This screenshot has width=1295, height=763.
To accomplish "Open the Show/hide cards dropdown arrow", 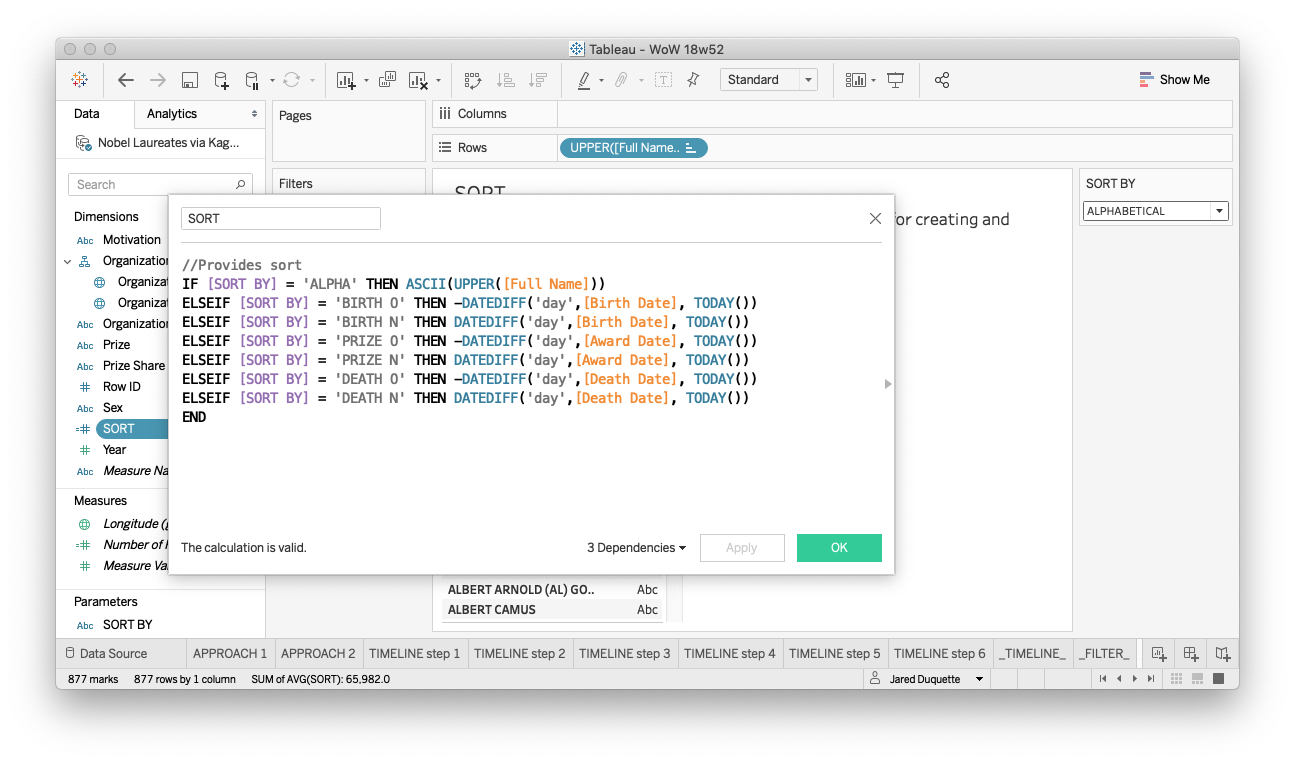I will [874, 81].
